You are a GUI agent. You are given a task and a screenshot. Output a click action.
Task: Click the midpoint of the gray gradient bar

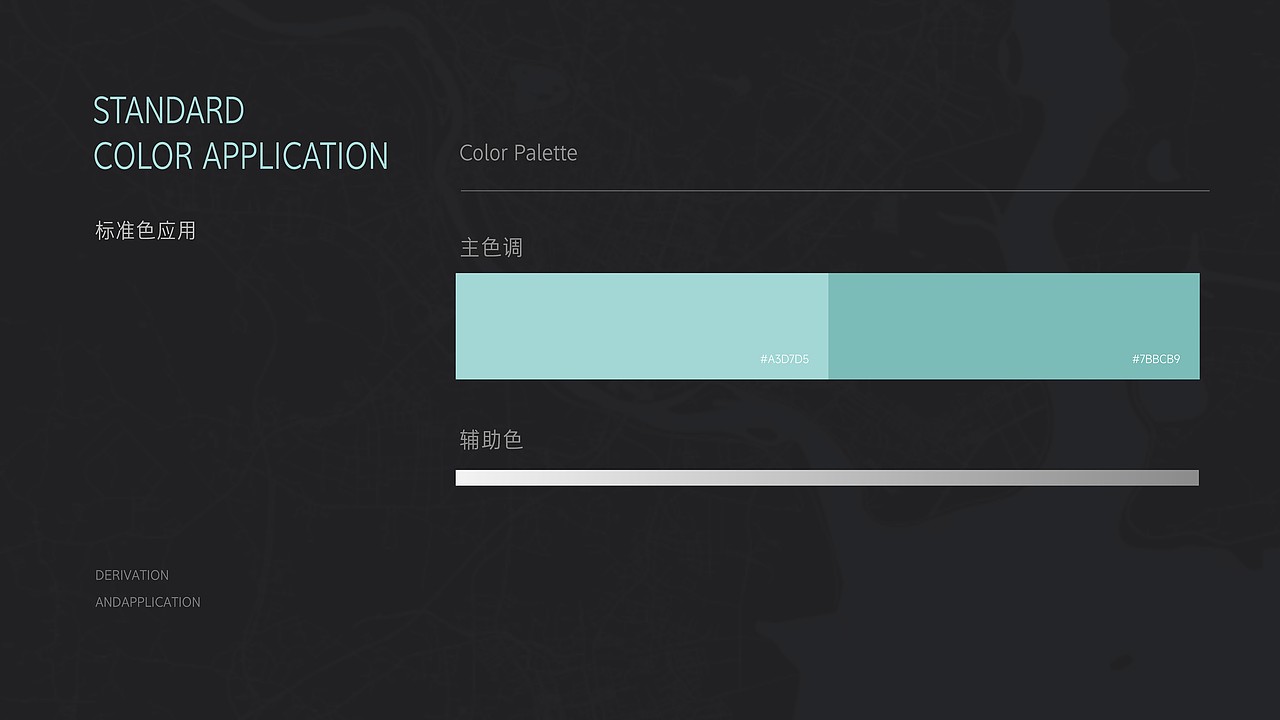click(827, 478)
